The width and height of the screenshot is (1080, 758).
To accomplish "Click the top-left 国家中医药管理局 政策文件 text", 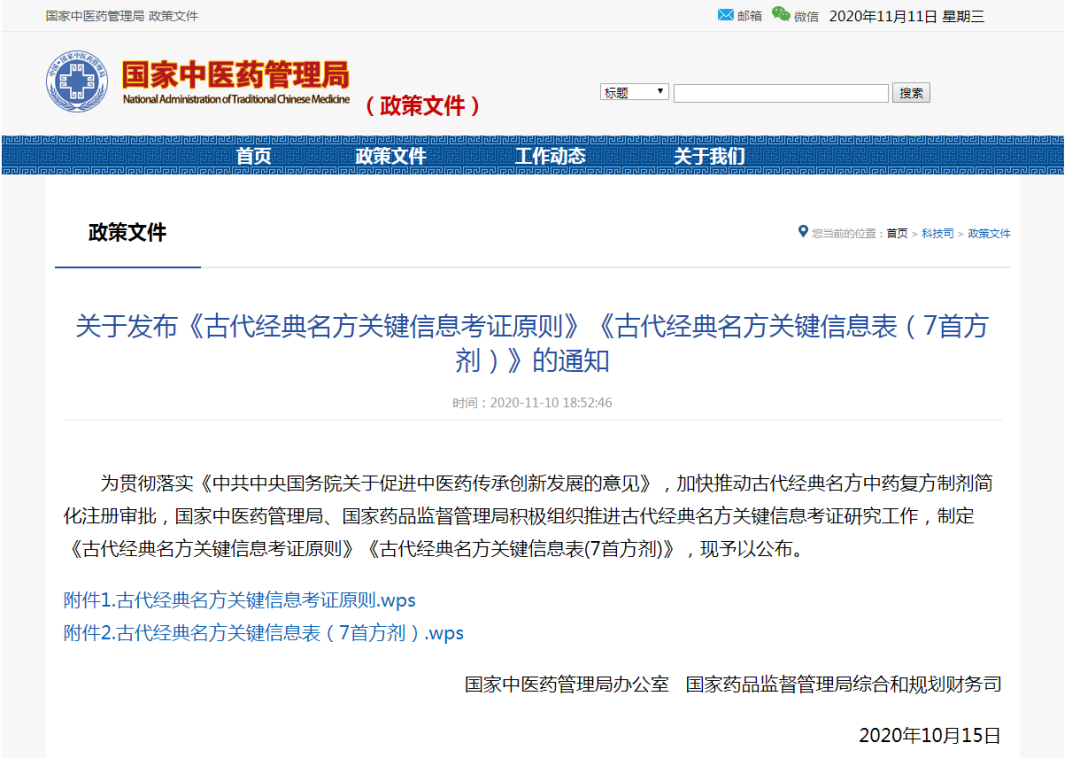I will click(122, 16).
